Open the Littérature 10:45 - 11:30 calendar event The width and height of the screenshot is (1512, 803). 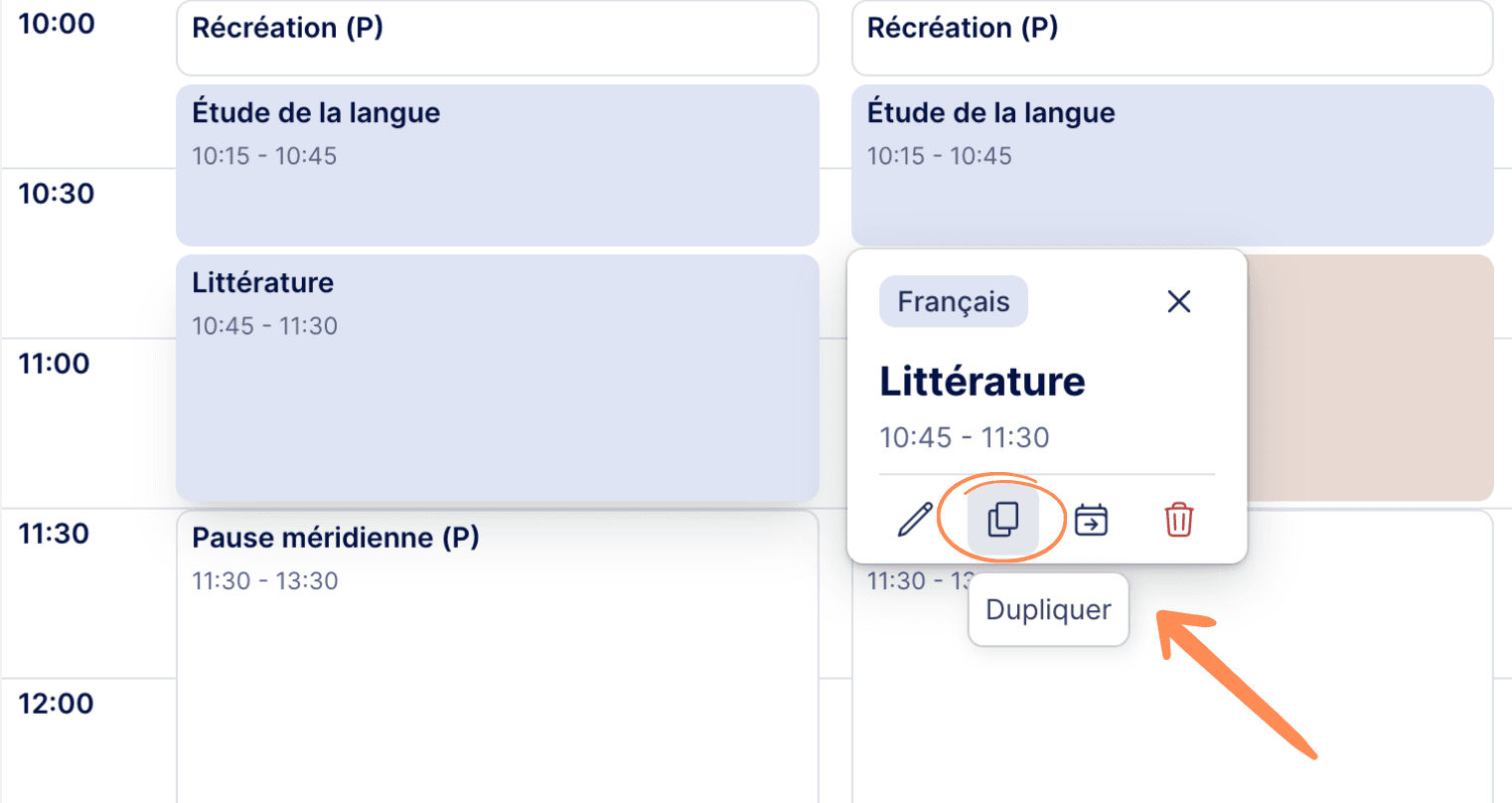point(498,378)
